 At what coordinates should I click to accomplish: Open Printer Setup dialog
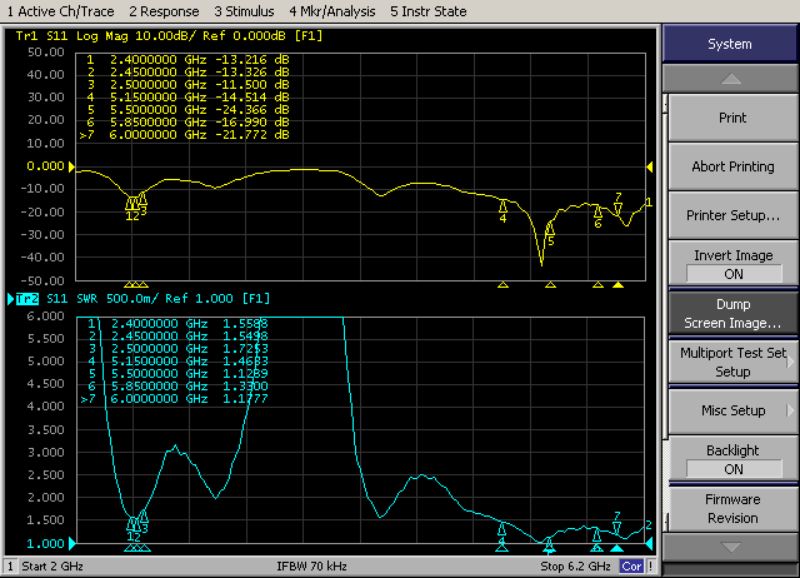pos(732,216)
